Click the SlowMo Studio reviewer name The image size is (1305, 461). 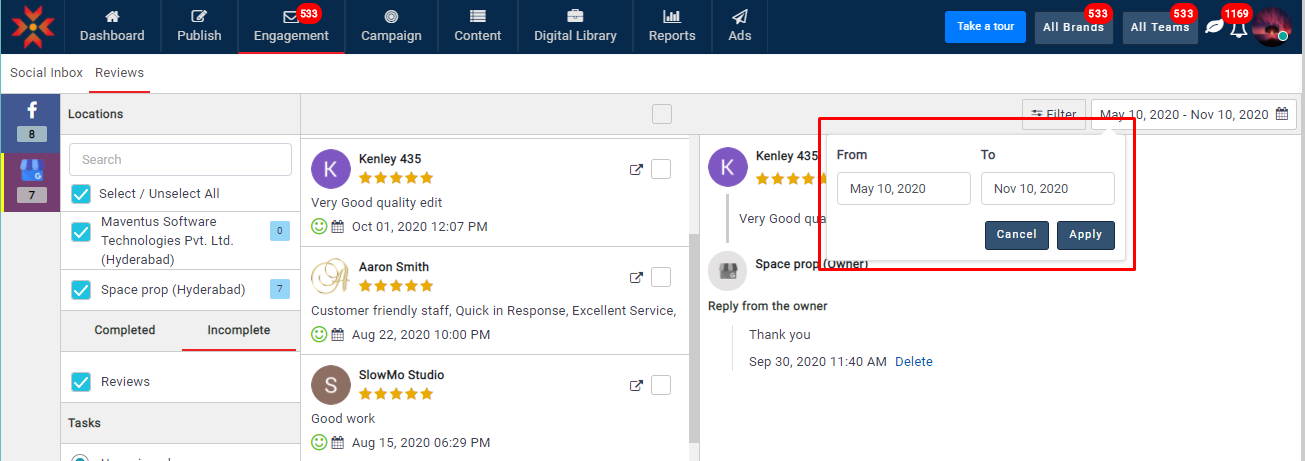(402, 375)
